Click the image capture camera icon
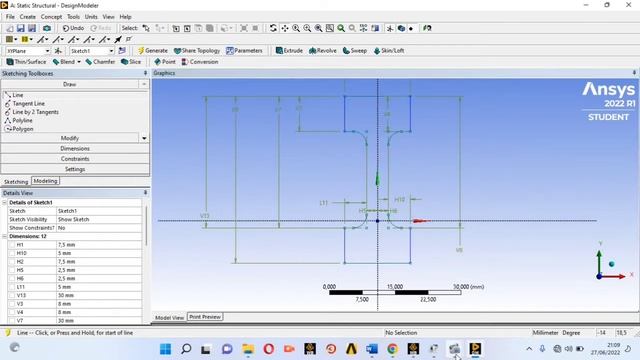640x360 pixels. point(47,28)
